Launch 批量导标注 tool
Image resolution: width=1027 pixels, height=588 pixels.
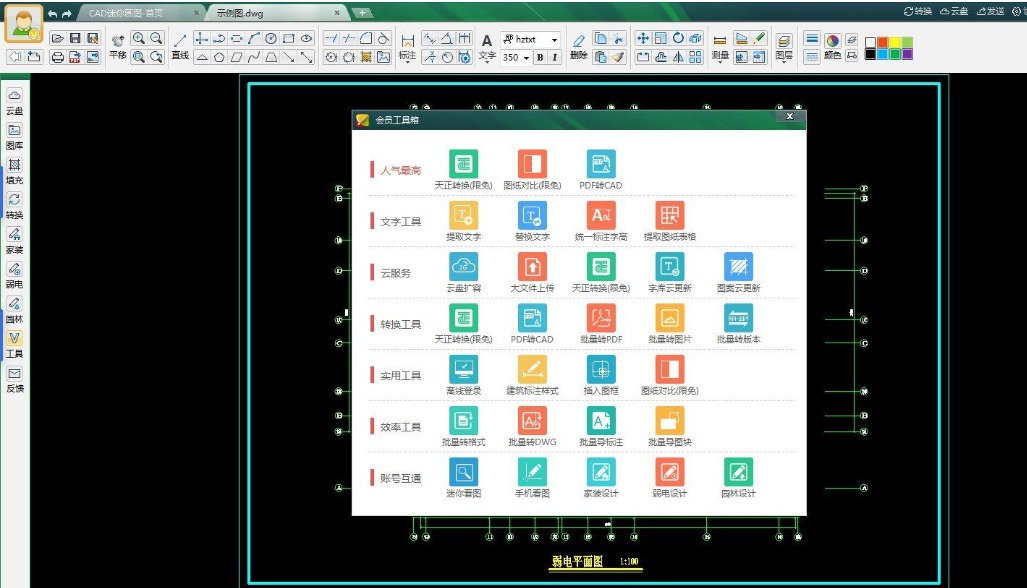click(601, 426)
